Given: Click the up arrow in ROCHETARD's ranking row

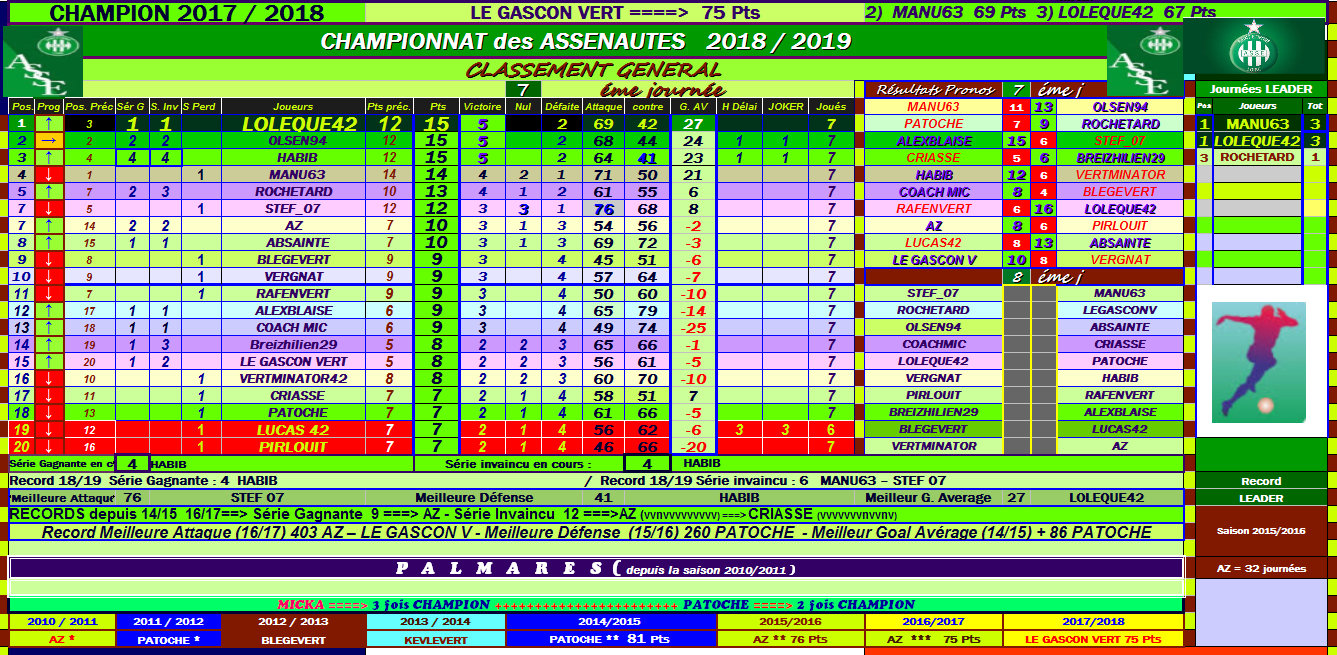Looking at the screenshot, I should [50, 192].
